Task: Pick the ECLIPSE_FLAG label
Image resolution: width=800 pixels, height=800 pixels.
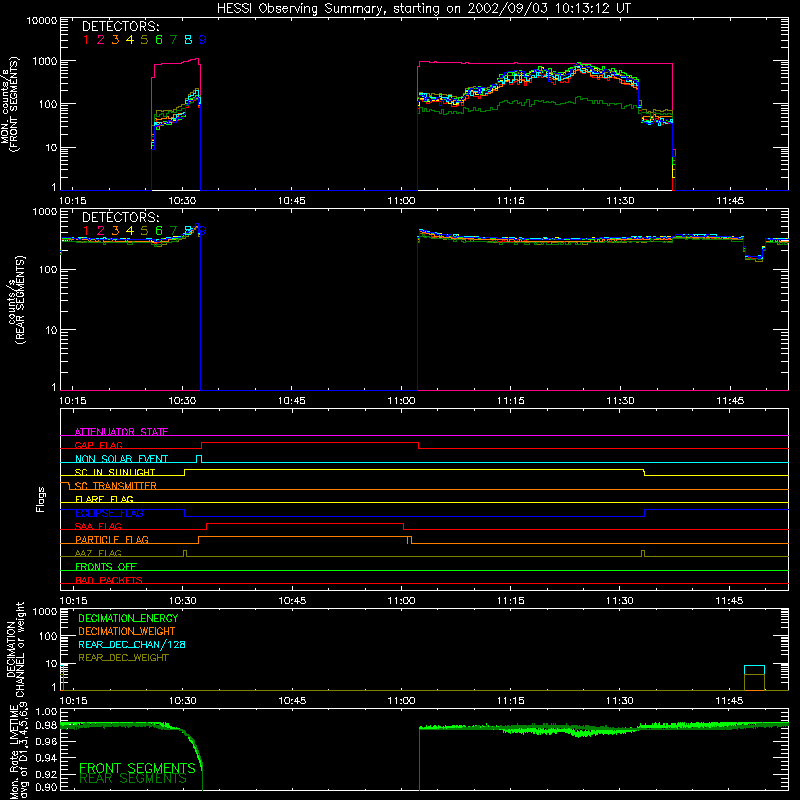Action: coord(109,513)
